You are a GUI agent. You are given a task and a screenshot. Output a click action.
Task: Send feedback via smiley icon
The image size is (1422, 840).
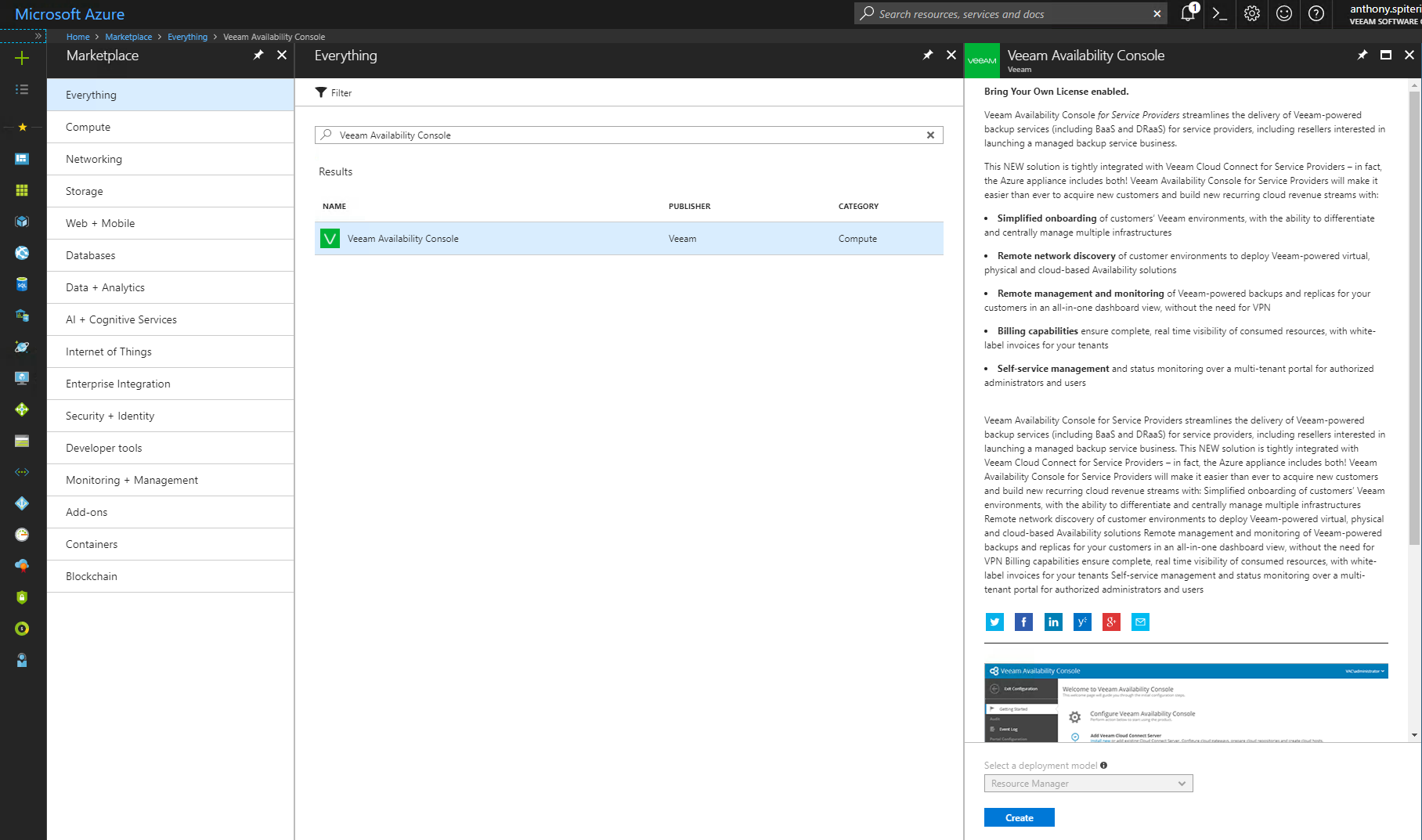point(1284,13)
